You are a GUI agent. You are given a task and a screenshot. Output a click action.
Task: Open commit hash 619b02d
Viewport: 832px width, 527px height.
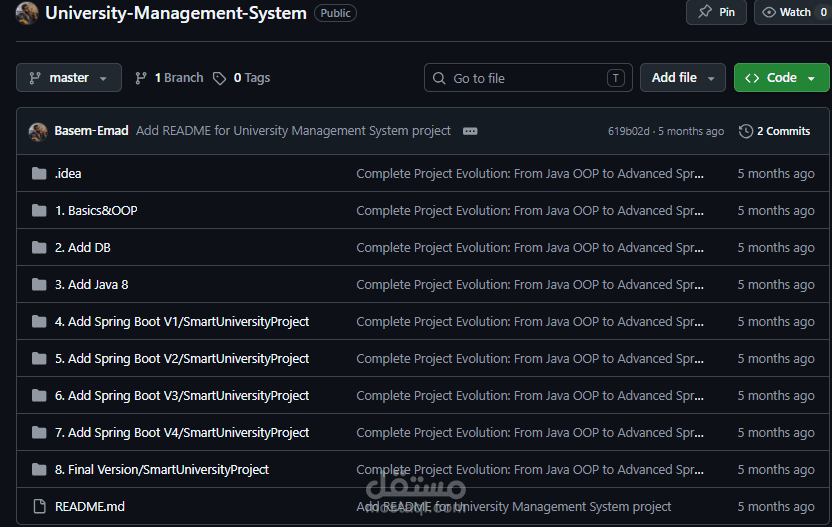click(628, 131)
